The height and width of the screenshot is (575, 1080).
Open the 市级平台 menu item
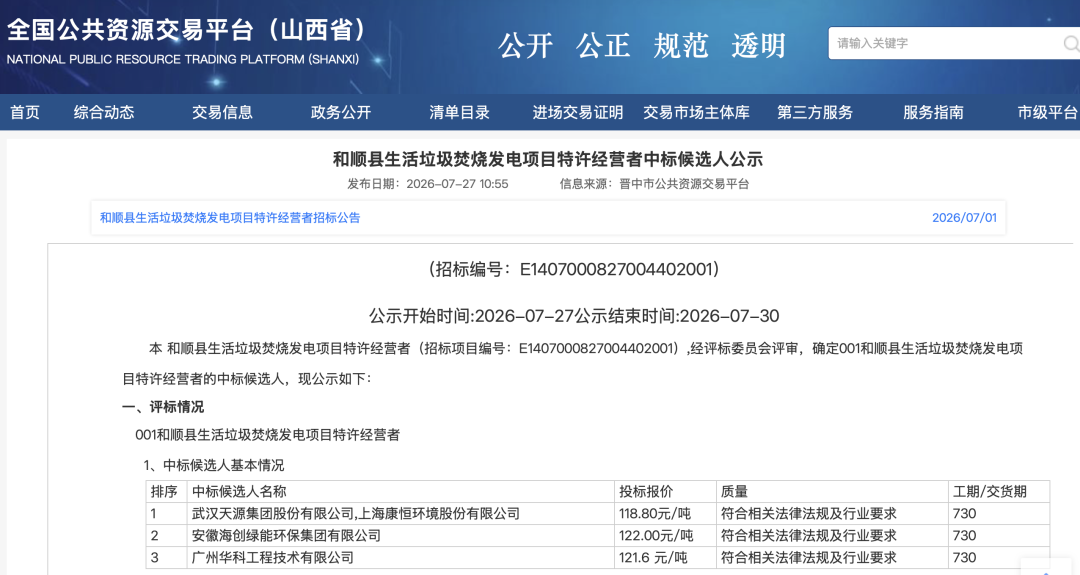(x=1048, y=112)
